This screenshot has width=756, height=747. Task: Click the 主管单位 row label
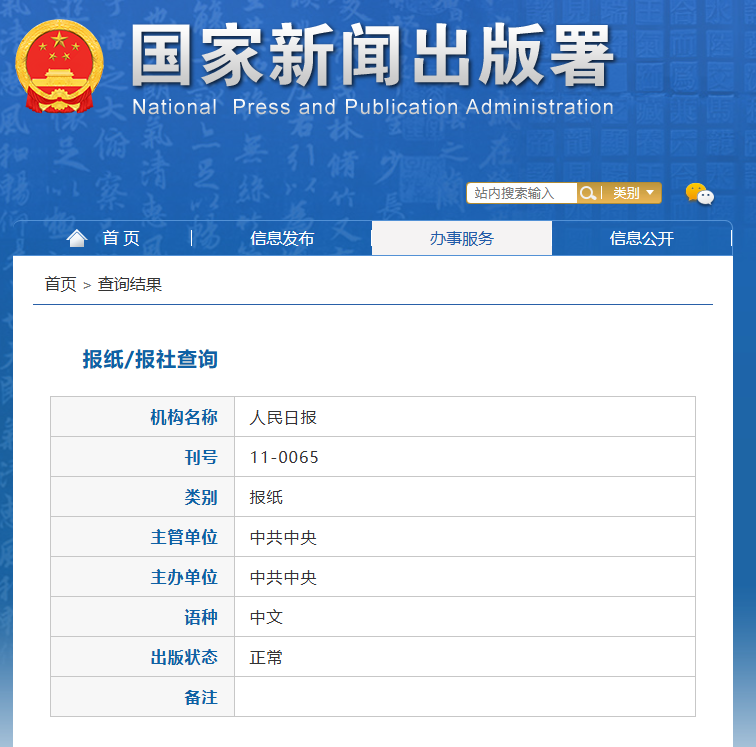click(x=184, y=537)
